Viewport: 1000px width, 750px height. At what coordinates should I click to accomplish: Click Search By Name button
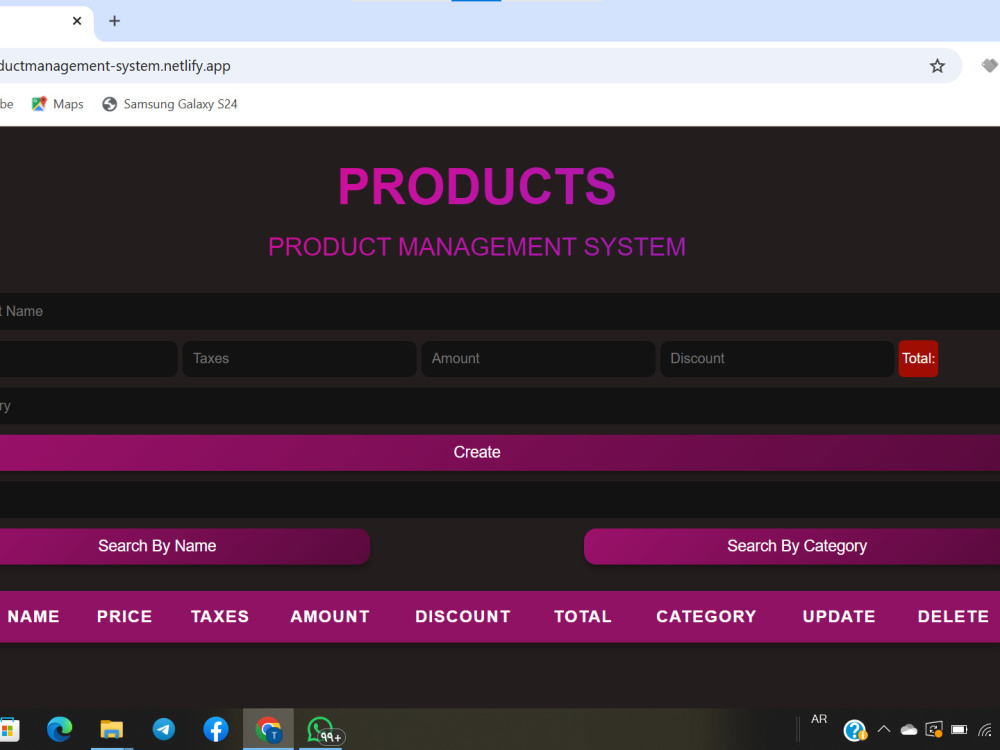(184, 547)
